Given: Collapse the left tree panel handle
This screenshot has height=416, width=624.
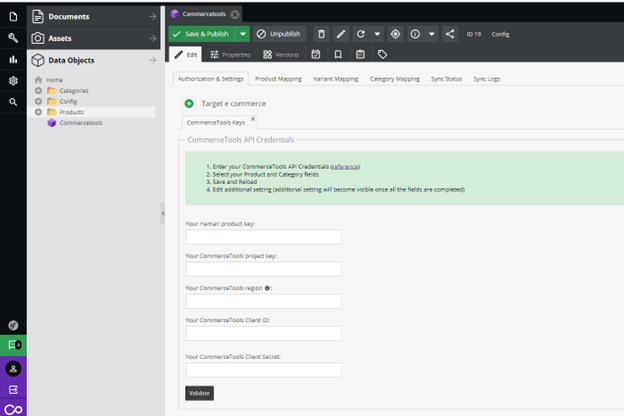Looking at the screenshot, I should pos(162,213).
